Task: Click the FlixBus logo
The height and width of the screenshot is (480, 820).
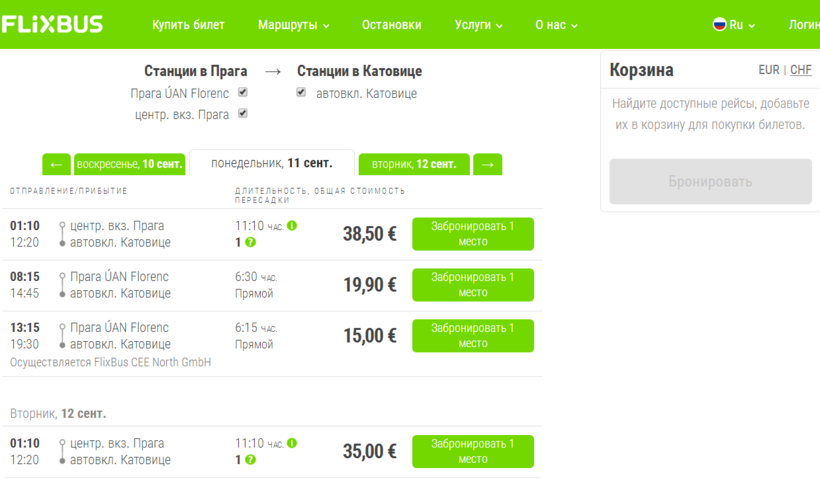Action: 52,24
